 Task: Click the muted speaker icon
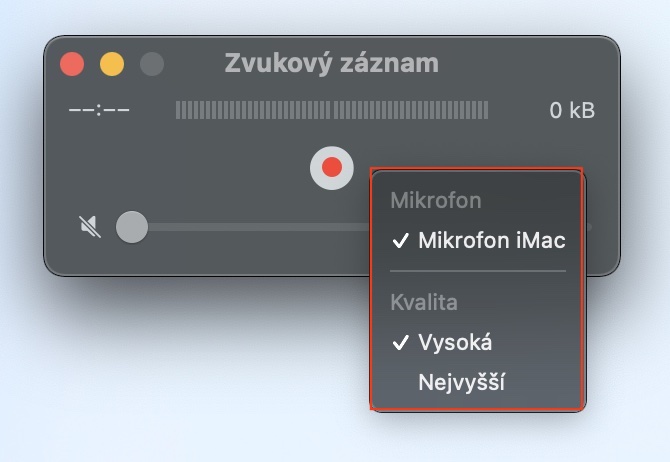tap(90, 227)
